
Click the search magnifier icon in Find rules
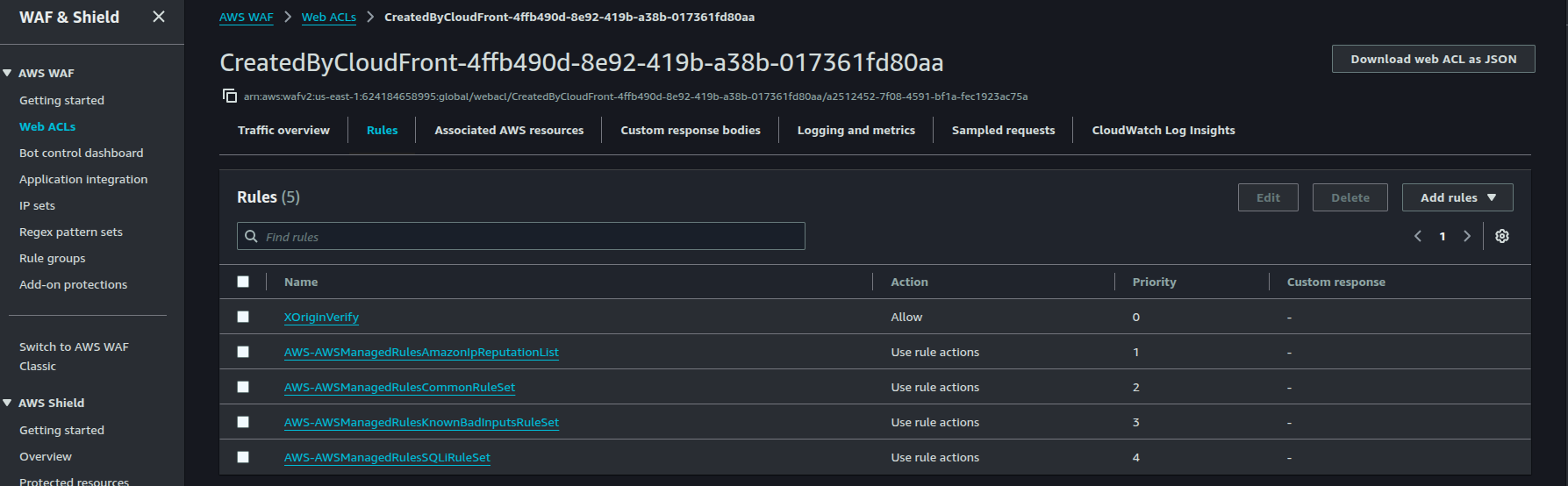[251, 237]
